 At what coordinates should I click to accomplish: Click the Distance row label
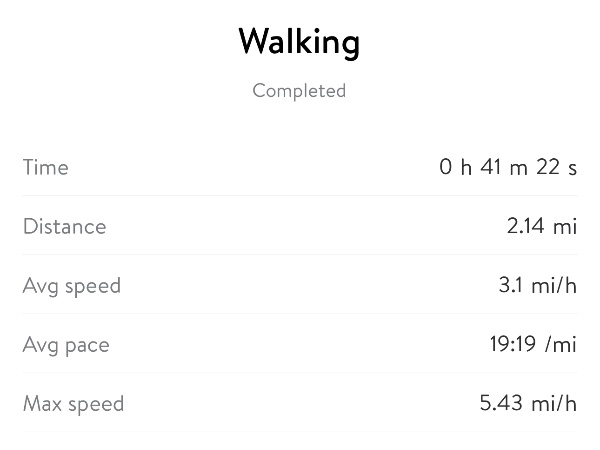coord(64,226)
